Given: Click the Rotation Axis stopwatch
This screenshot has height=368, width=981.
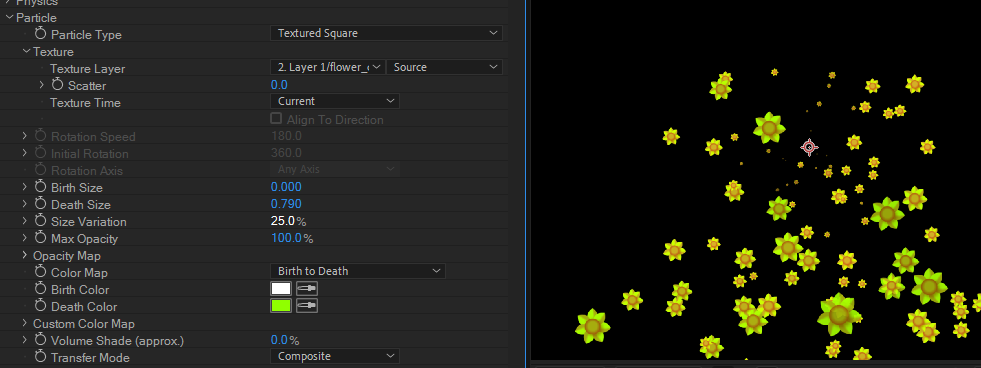Looking at the screenshot, I should pos(41,170).
